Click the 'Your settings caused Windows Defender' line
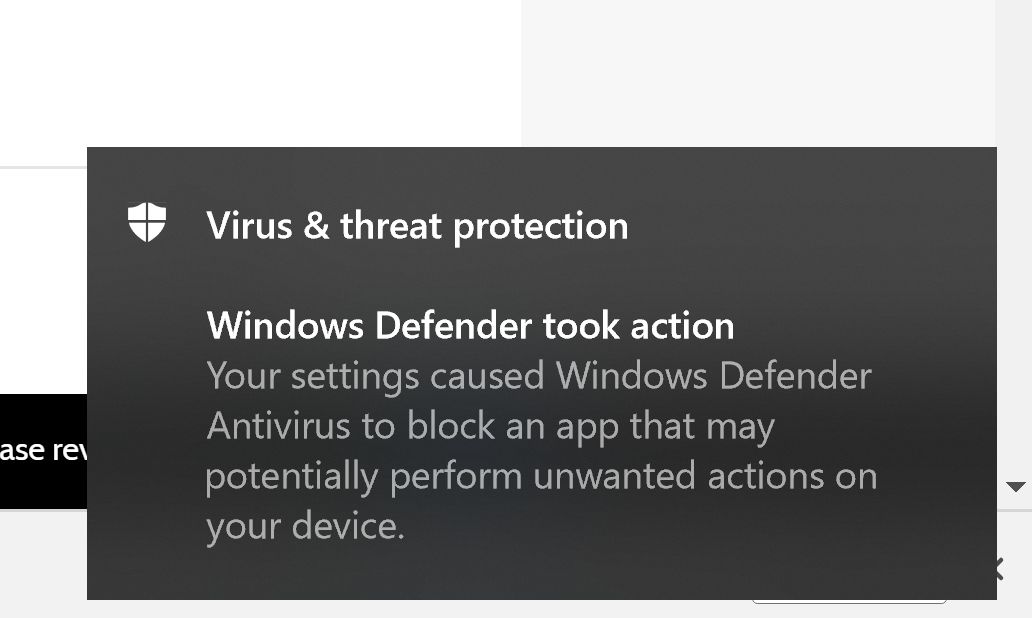This screenshot has width=1032, height=618. point(539,377)
